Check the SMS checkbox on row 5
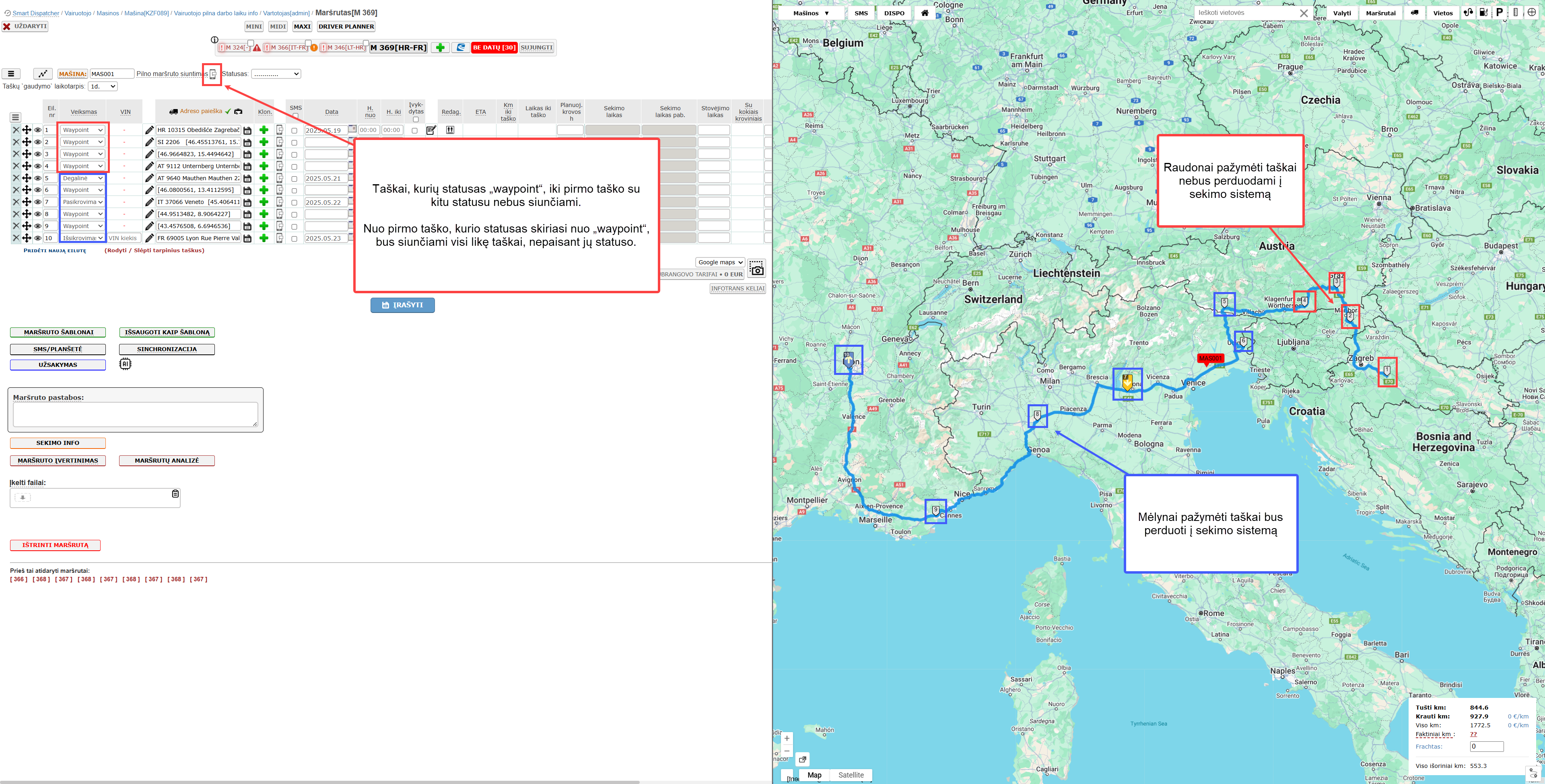Viewport: 1545px width, 784px height. (294, 179)
